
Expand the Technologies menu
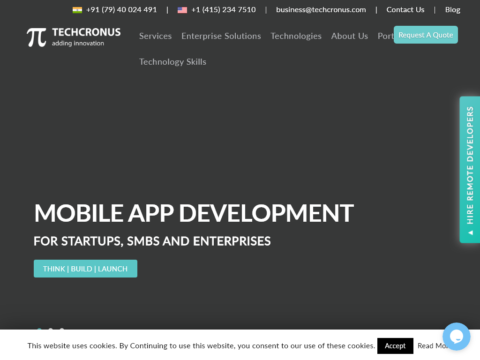296,36
